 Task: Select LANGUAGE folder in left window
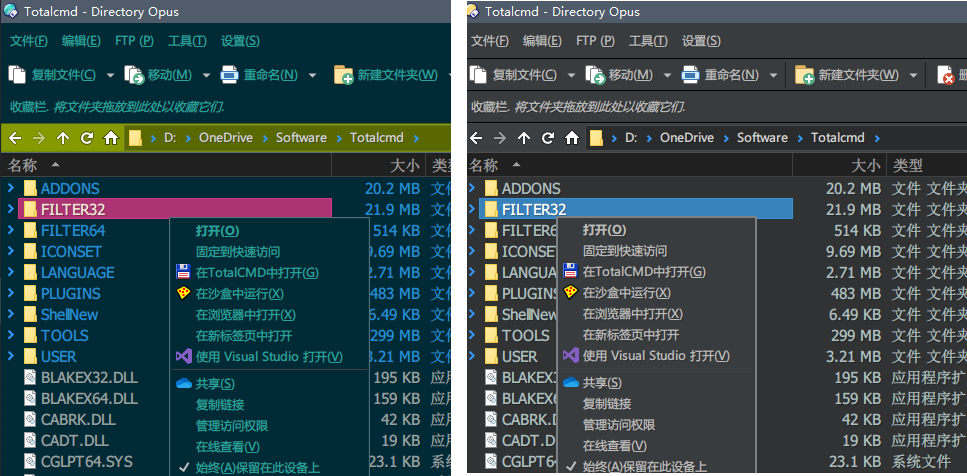pyautogui.click(x=77, y=273)
